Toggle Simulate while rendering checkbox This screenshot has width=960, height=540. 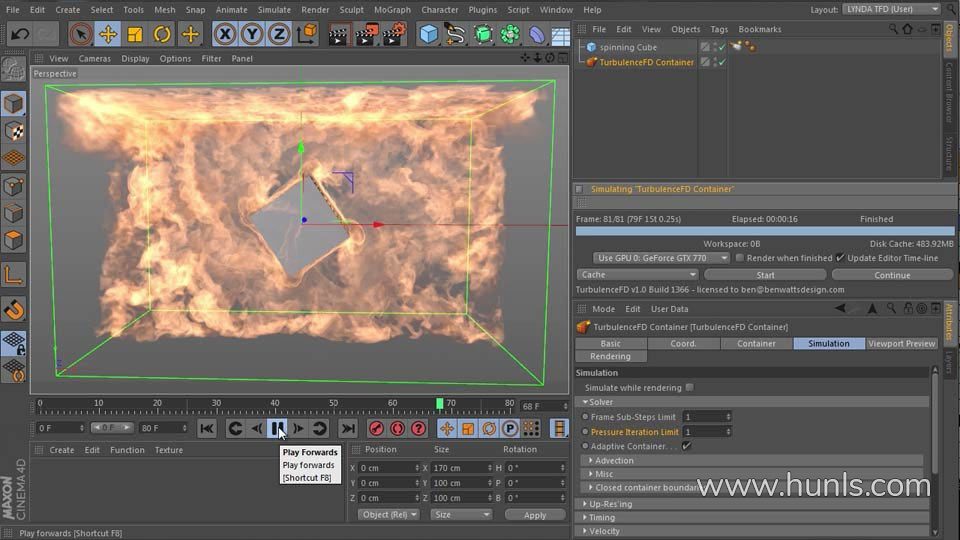pyautogui.click(x=690, y=388)
